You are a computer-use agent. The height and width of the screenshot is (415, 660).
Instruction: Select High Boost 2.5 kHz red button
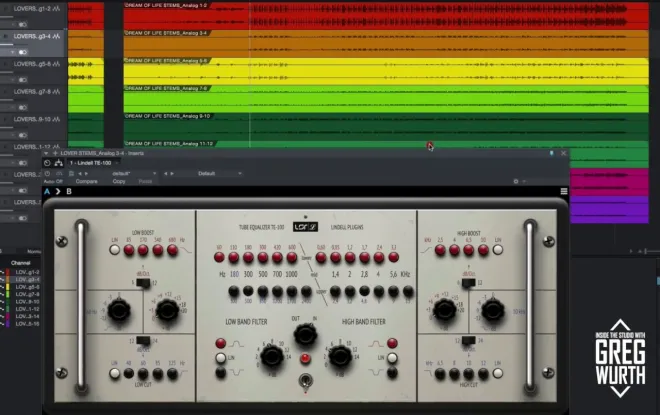(x=440, y=250)
